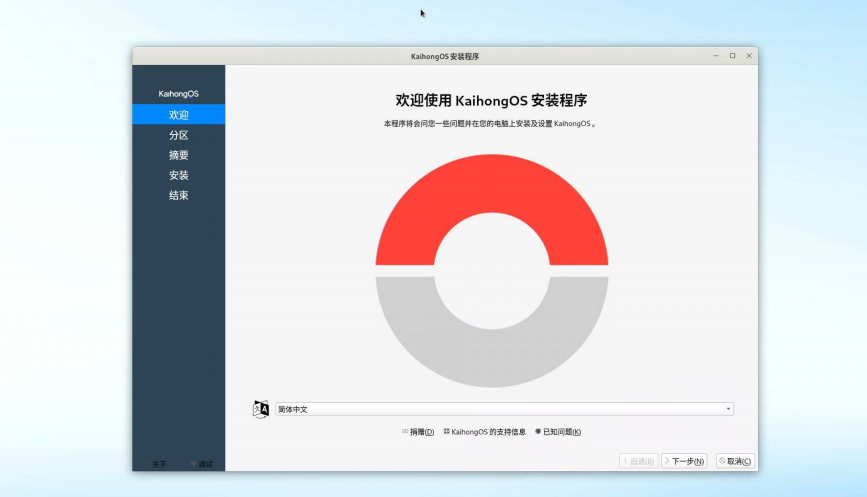The image size is (867, 497).
Task: Click the 后退 (Back) button
Action: pyautogui.click(x=639, y=461)
